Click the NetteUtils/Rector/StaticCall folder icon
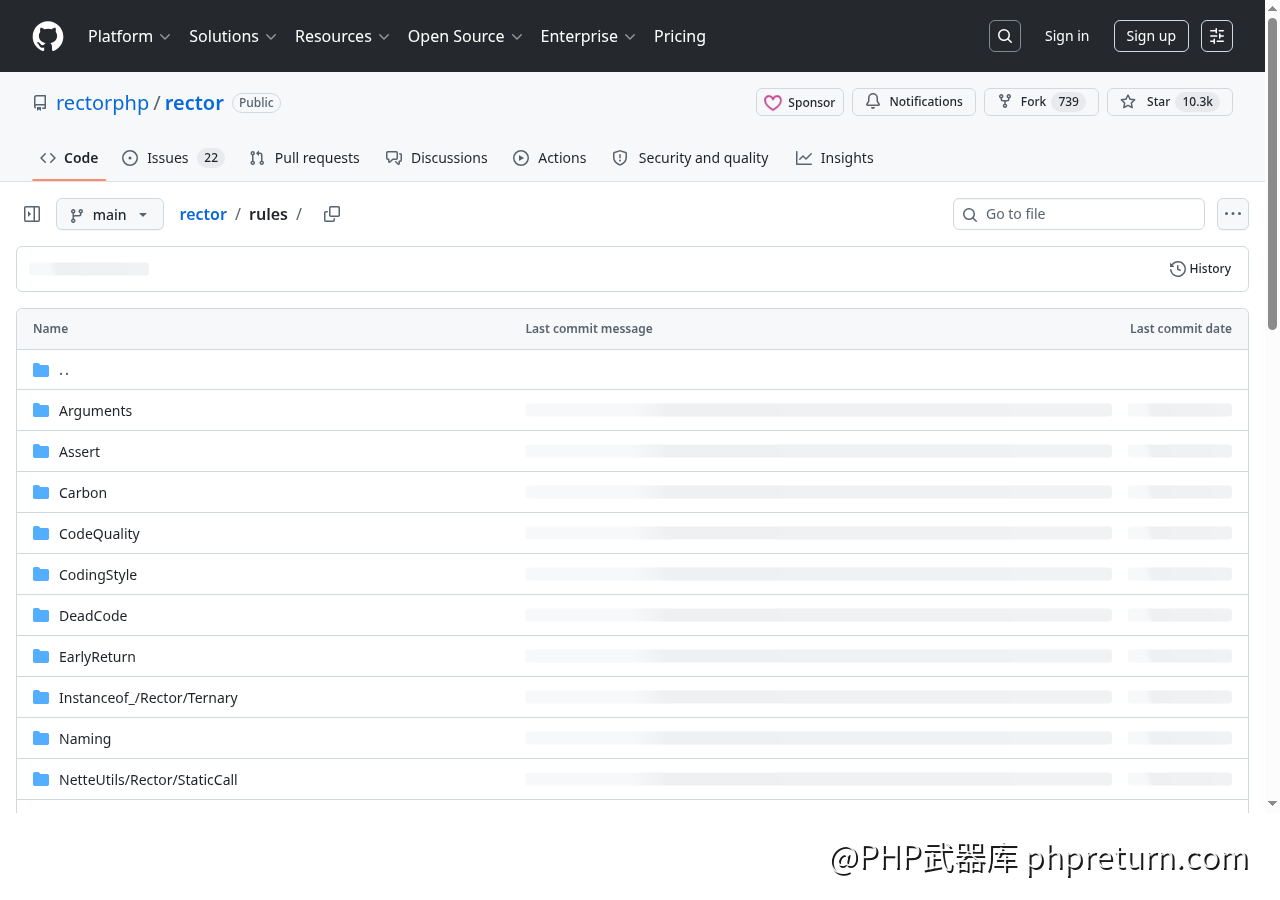Screen dimensions: 1280x900 (x=41, y=779)
